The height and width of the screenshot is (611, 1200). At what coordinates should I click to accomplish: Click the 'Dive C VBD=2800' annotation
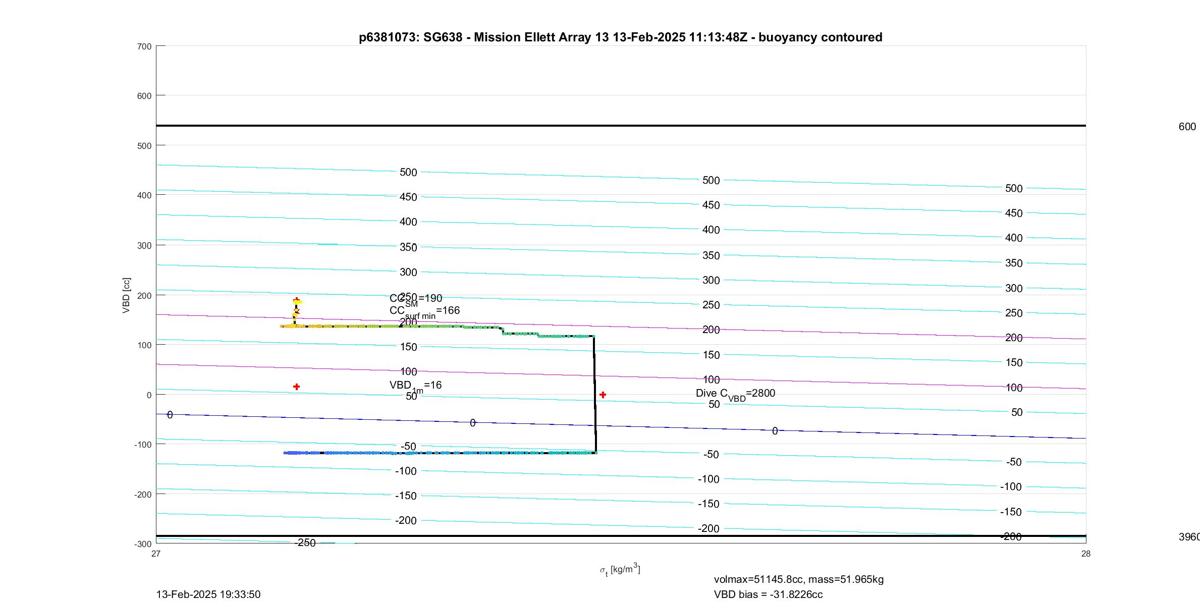(x=735, y=394)
